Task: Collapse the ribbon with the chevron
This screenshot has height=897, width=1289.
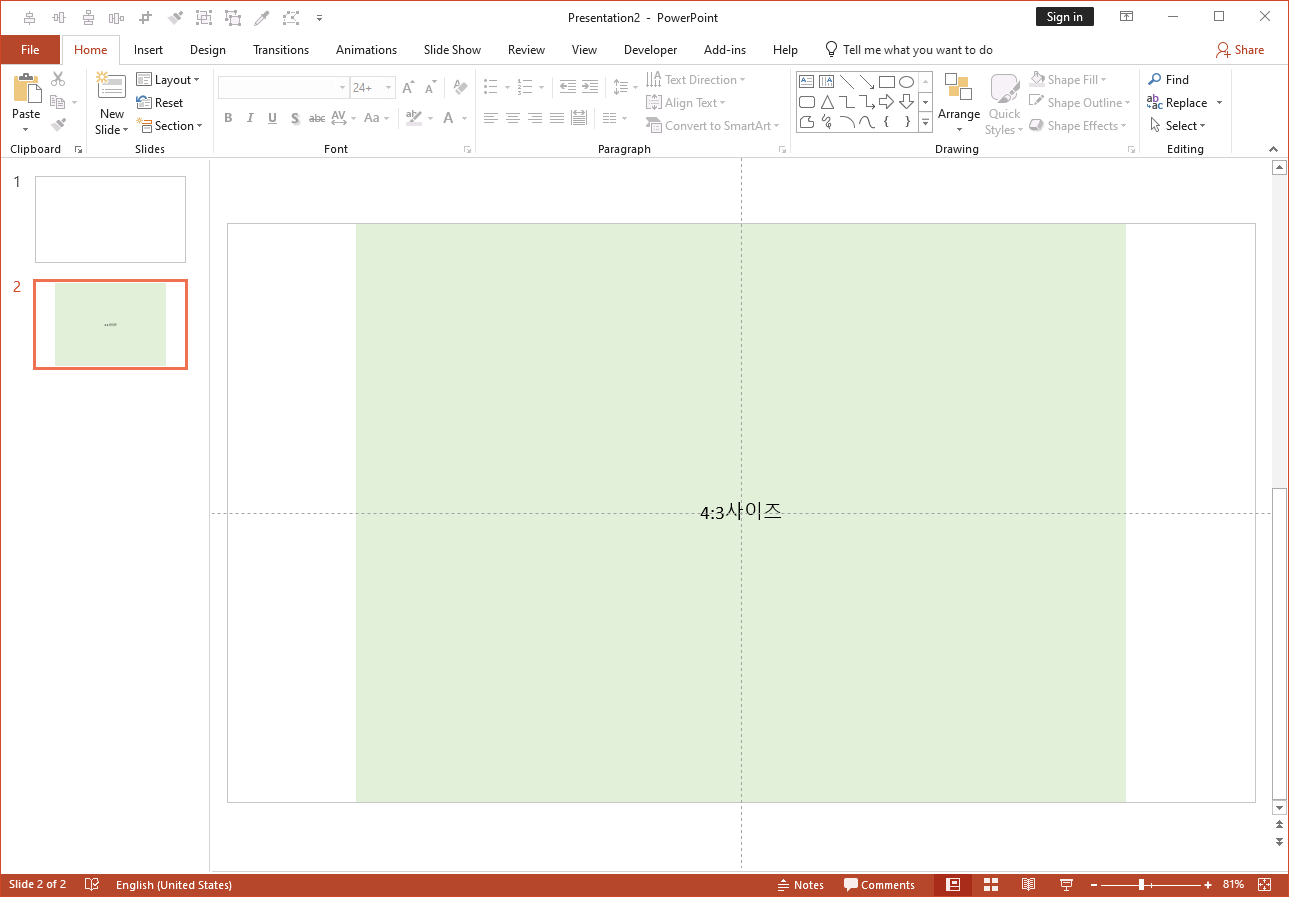Action: point(1273,149)
